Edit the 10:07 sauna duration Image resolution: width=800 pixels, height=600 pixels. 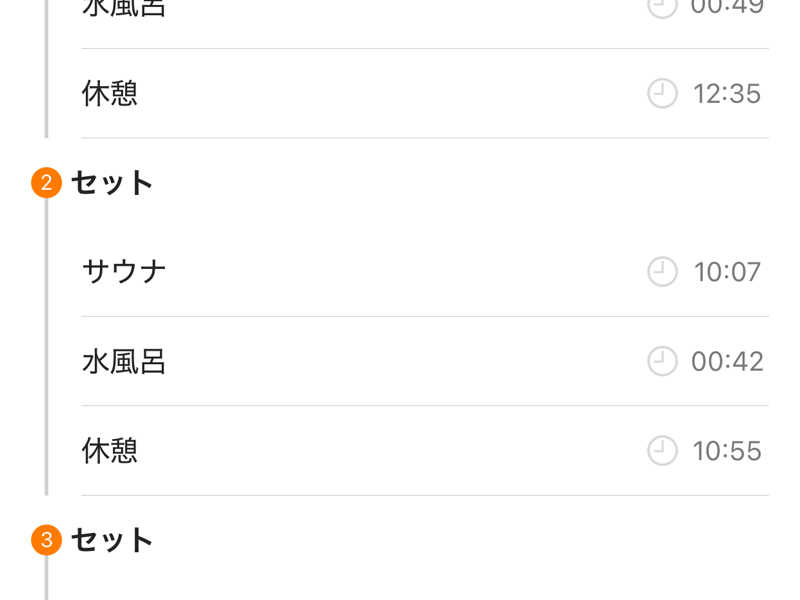coord(727,272)
